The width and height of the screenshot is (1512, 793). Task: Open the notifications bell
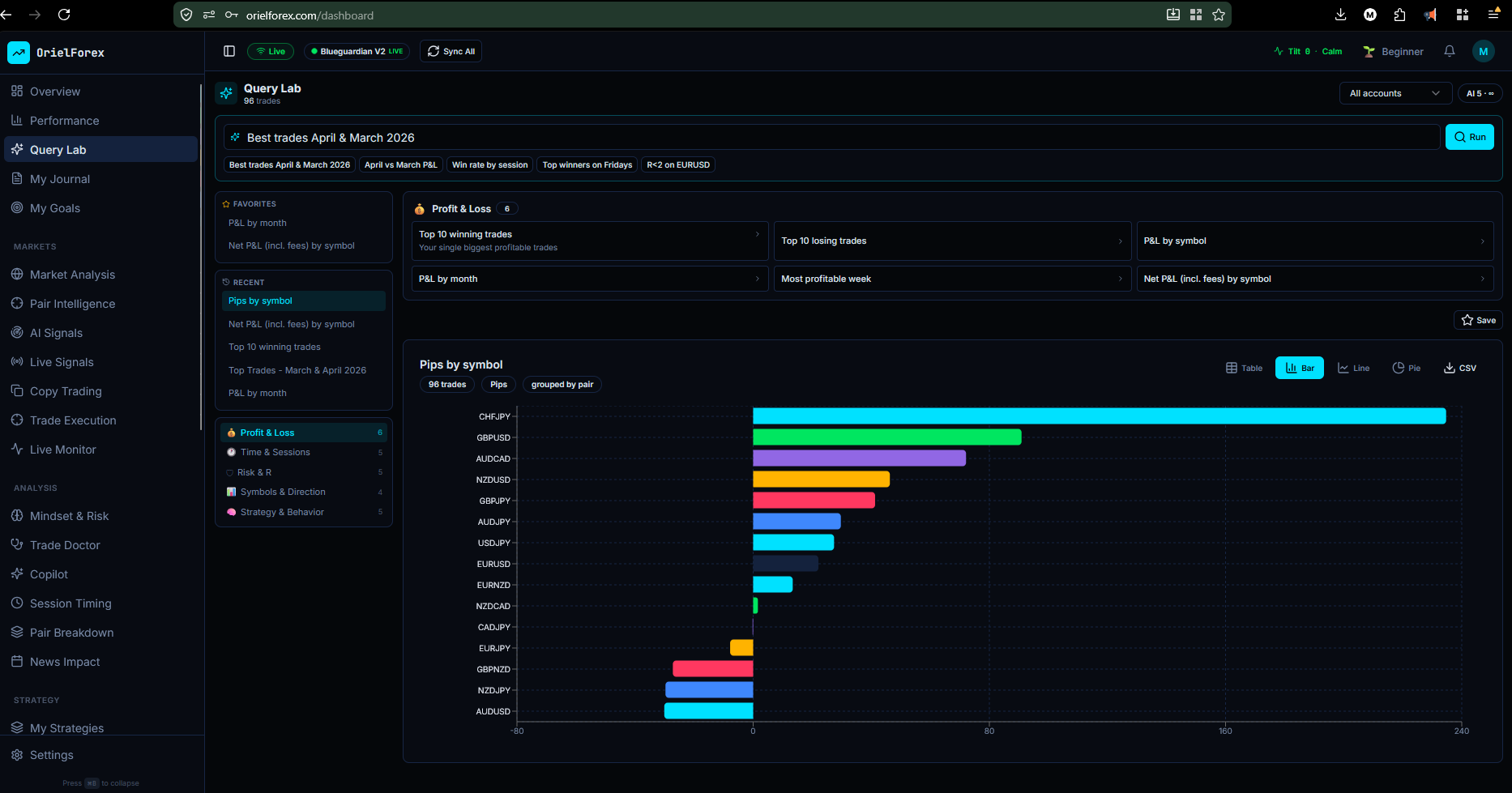pyautogui.click(x=1449, y=51)
